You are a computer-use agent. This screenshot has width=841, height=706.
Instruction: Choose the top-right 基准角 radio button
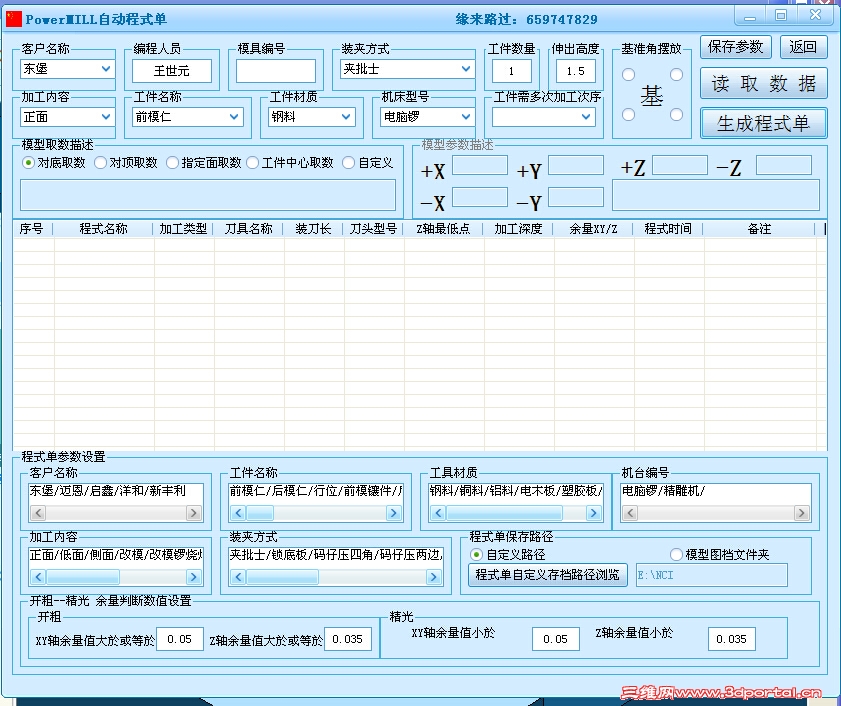(x=676, y=75)
